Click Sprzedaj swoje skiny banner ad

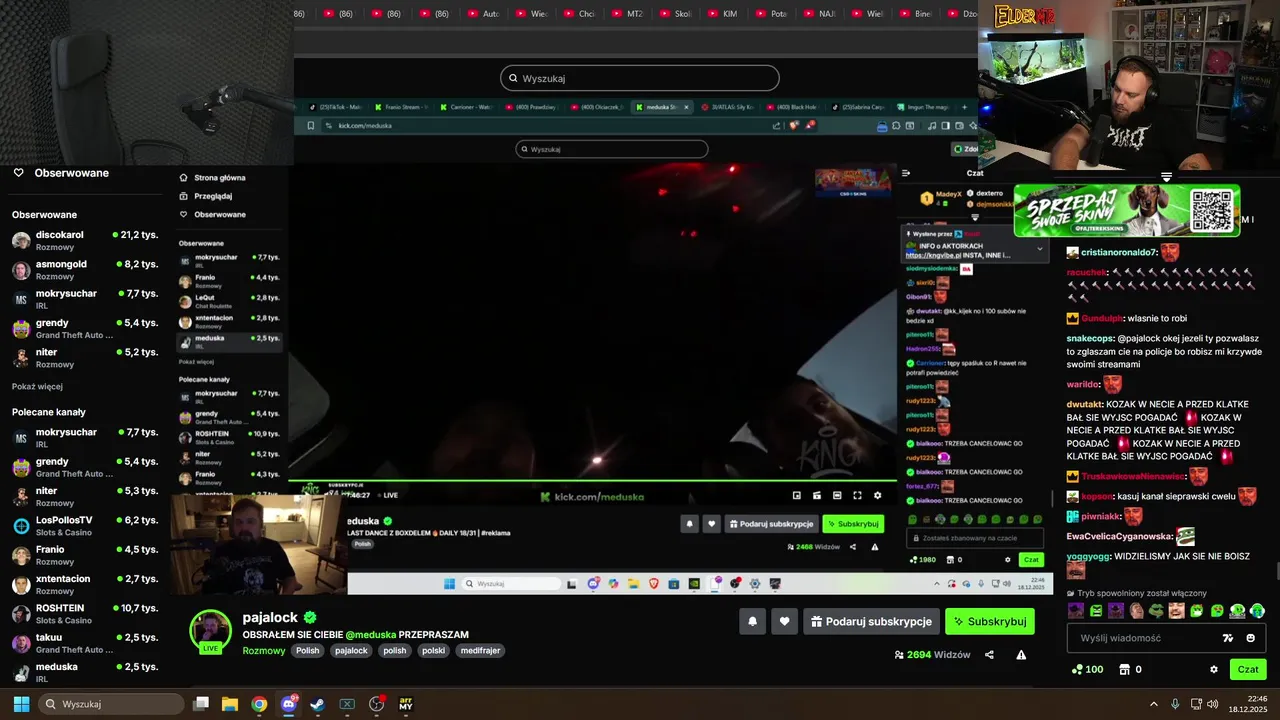(1127, 211)
